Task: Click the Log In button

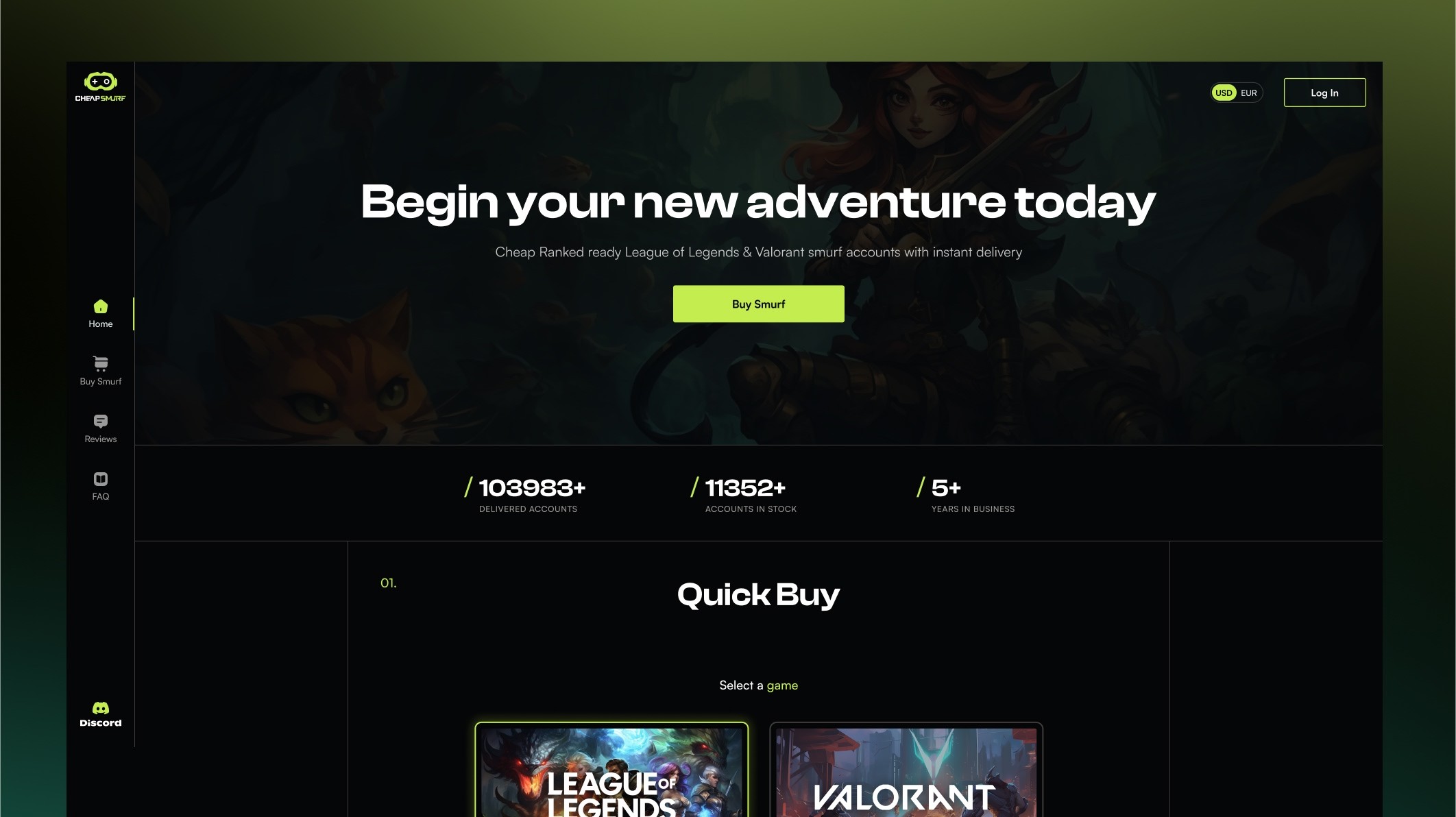Action: (x=1324, y=93)
